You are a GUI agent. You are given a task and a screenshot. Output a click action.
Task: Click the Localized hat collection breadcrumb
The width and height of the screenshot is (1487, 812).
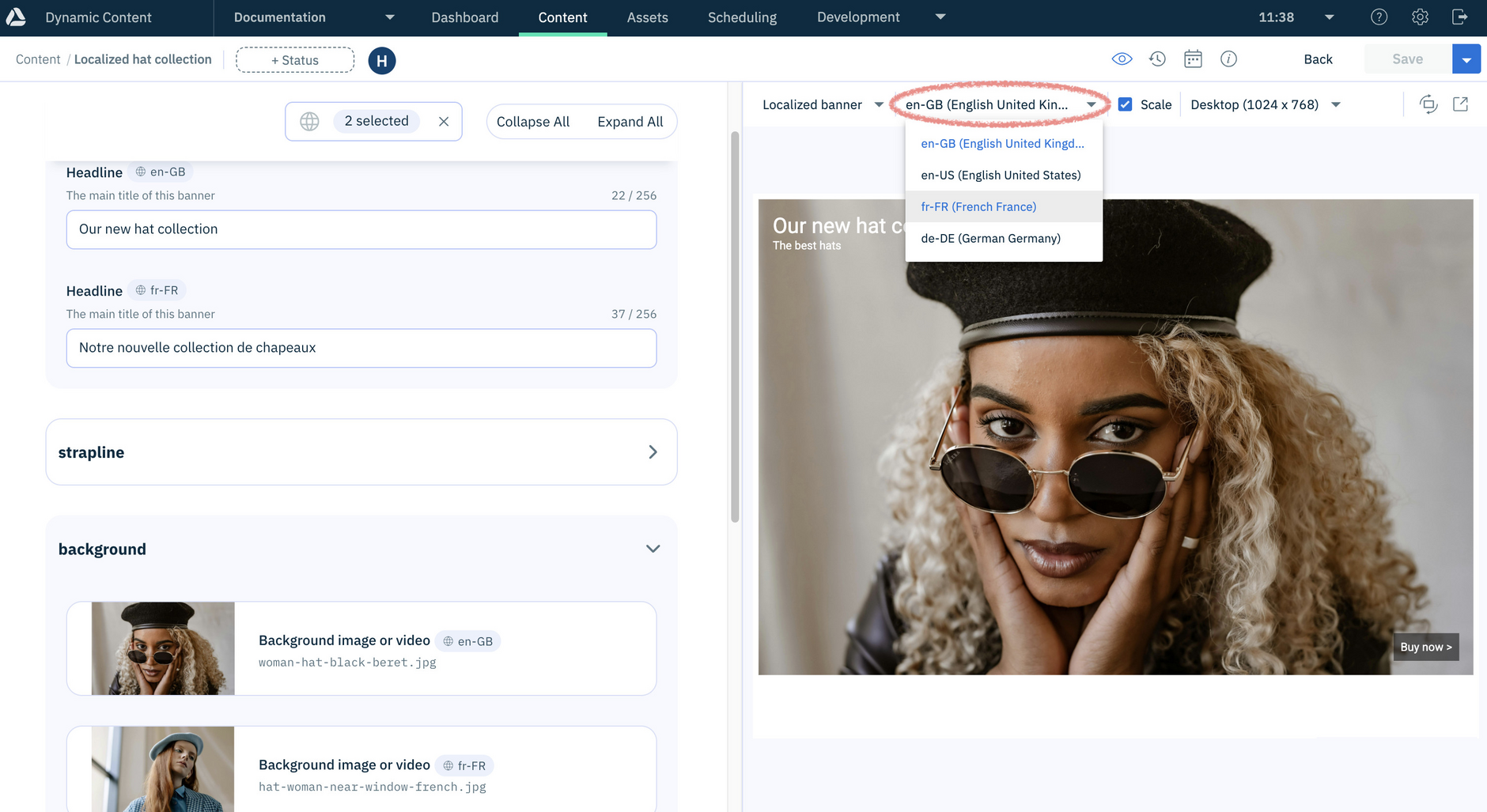pos(143,59)
